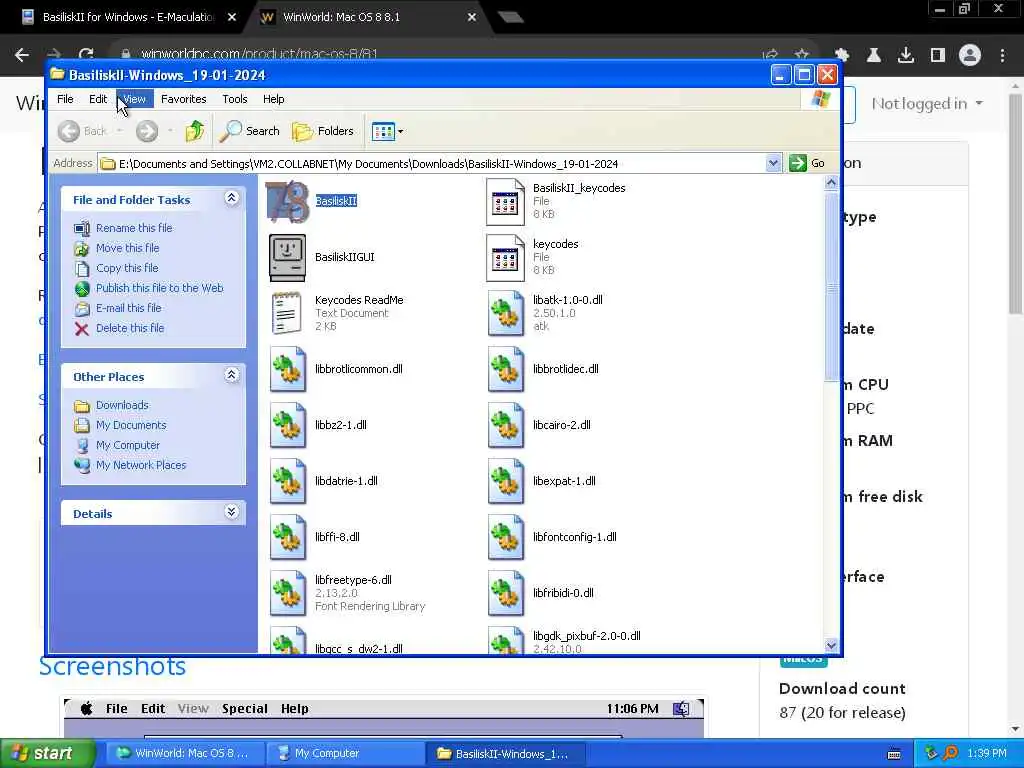Select the libbrotlidec.dll icon
Viewport: 1024px width, 768px height.
click(x=505, y=370)
